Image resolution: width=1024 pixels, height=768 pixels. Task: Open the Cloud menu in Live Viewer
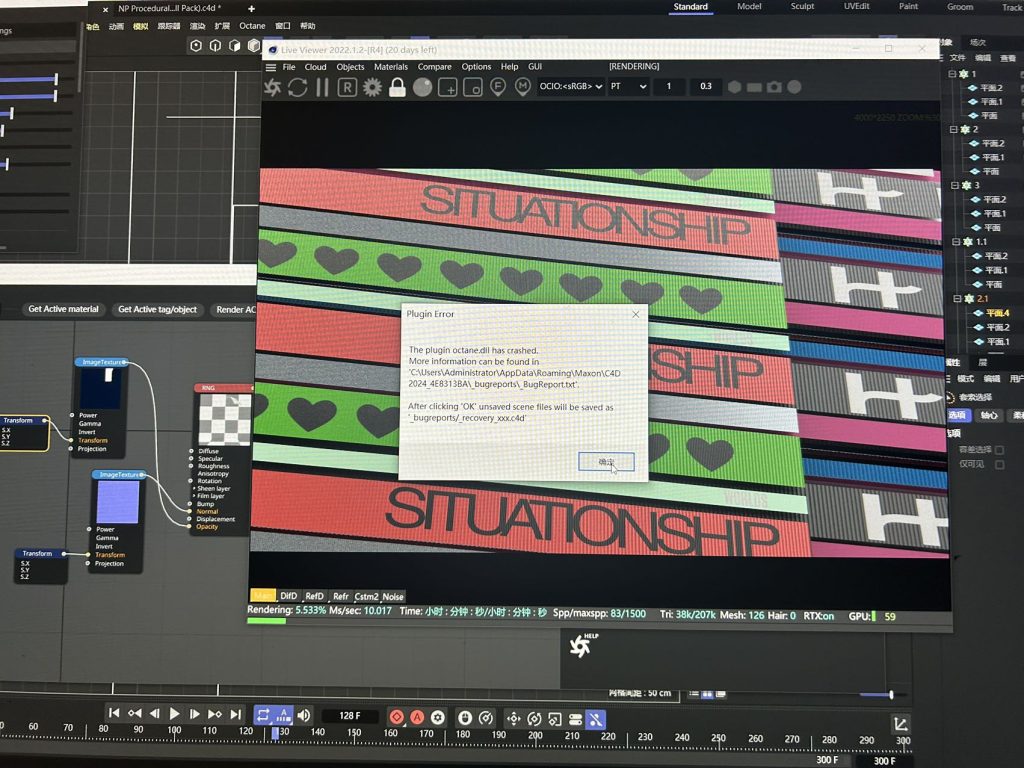point(315,67)
